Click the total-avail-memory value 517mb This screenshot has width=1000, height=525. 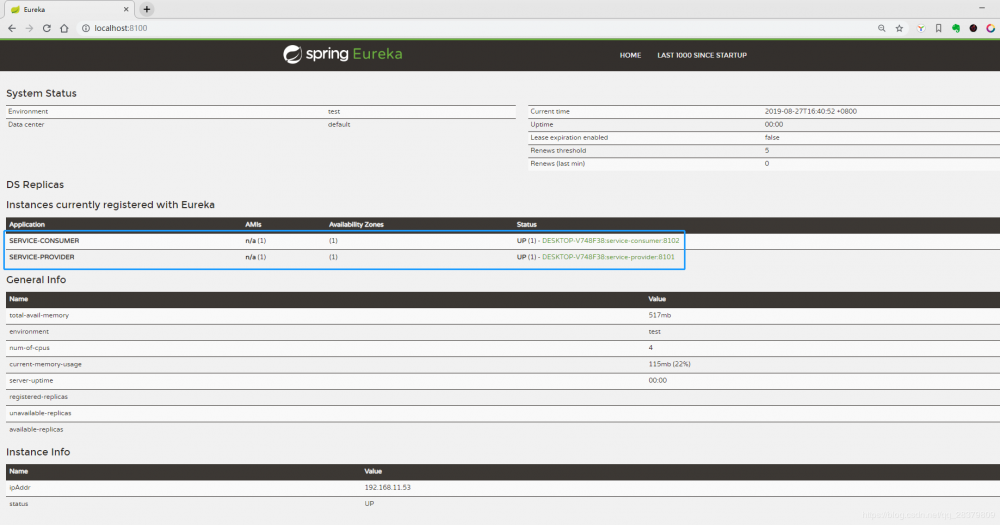click(659, 315)
